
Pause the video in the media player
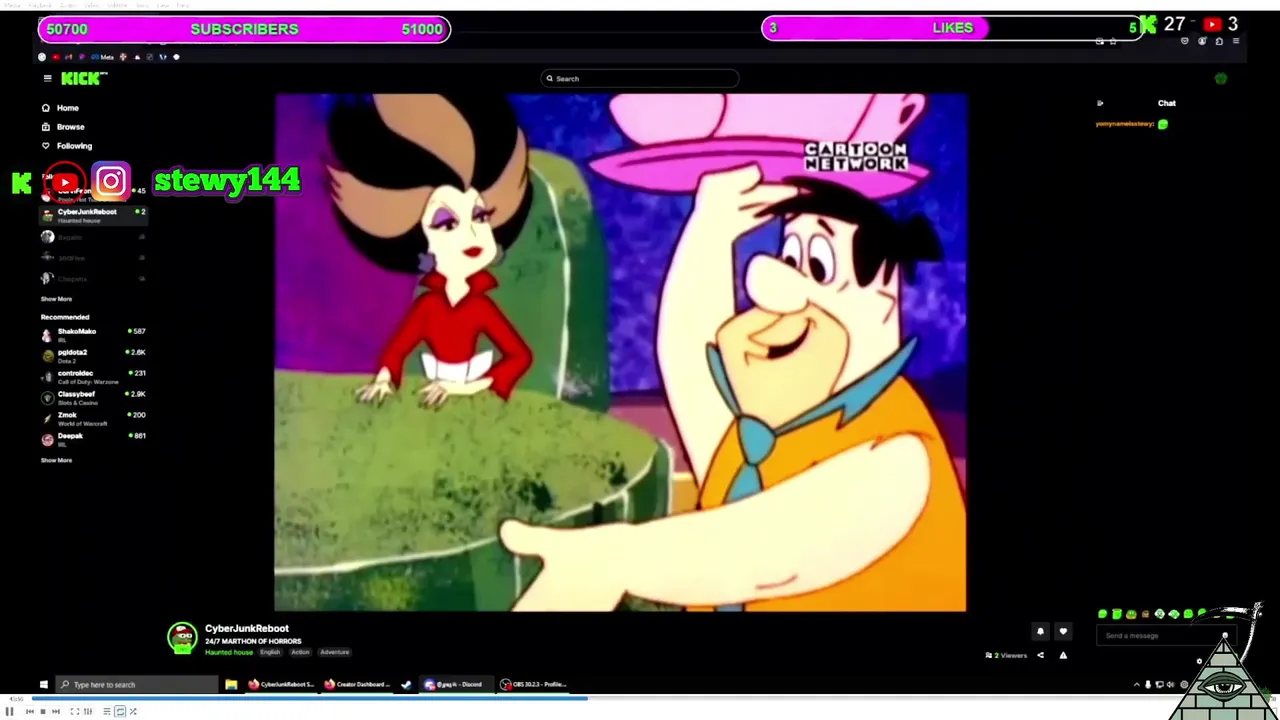(x=9, y=711)
